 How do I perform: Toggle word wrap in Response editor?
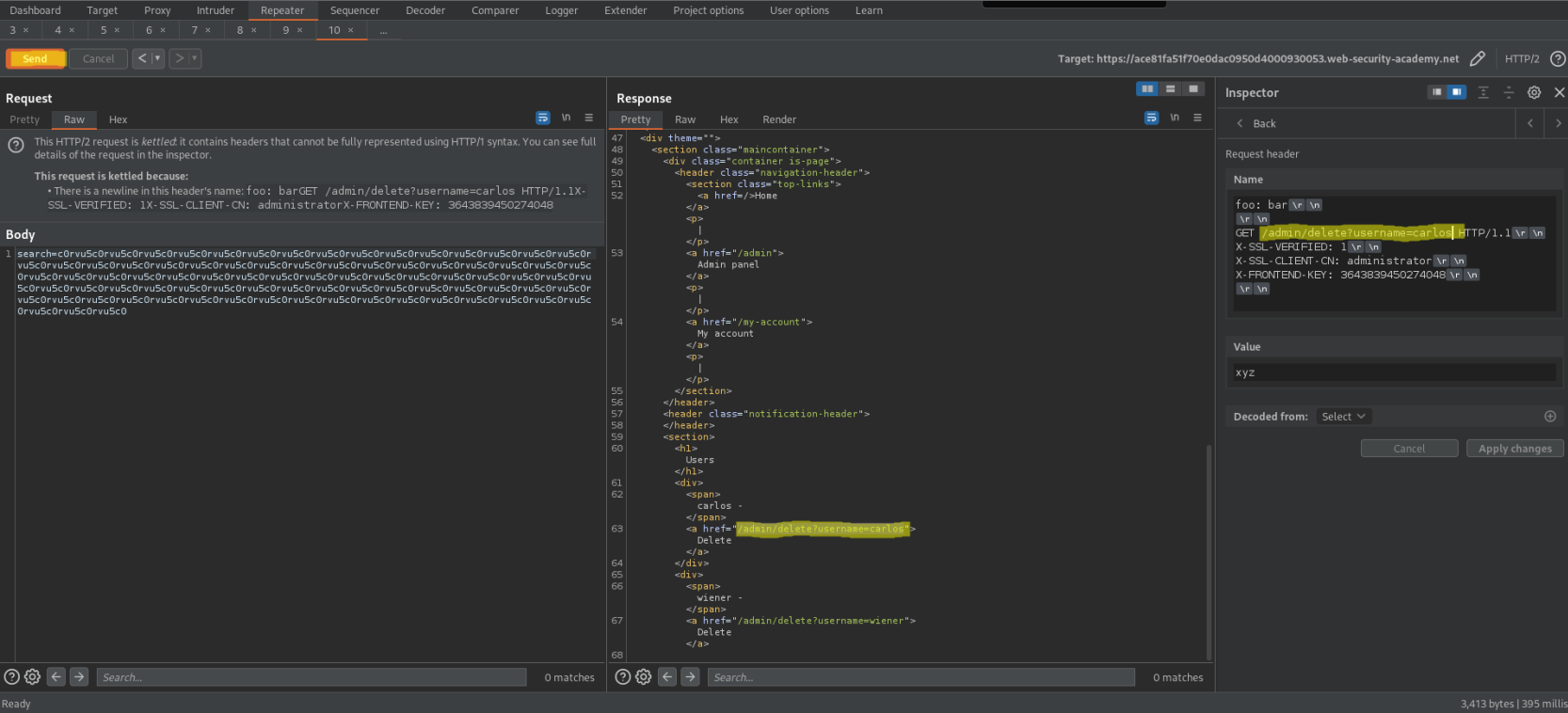pos(1152,118)
